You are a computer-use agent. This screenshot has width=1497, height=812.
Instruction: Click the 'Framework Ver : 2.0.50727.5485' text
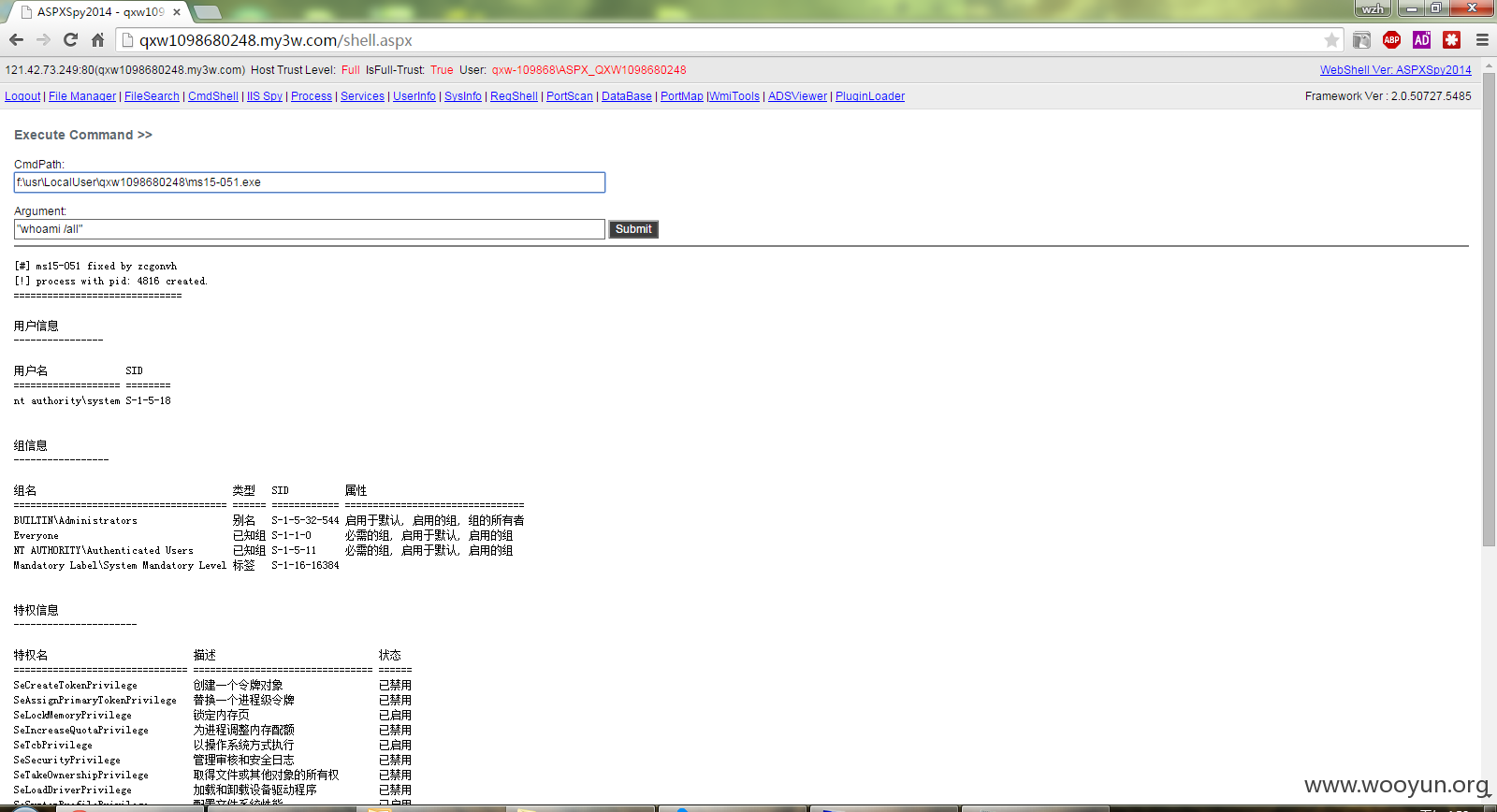pos(1388,96)
